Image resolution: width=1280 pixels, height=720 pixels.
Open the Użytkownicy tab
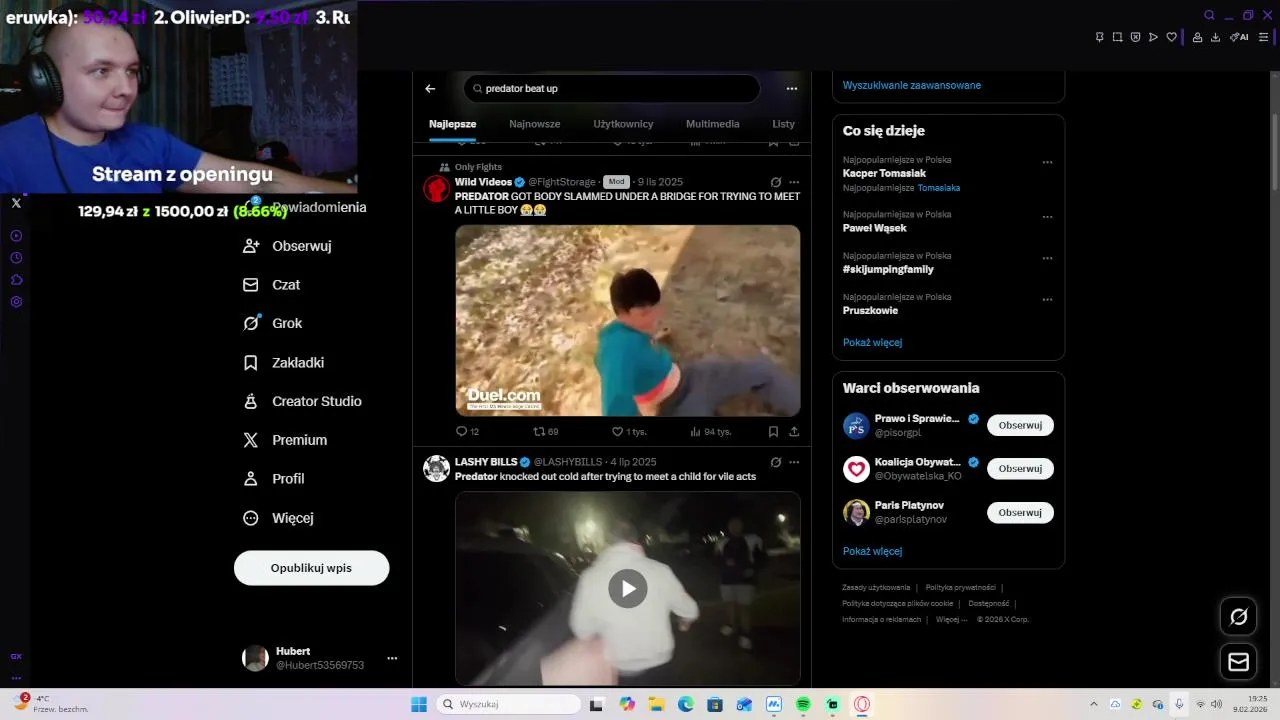(623, 124)
